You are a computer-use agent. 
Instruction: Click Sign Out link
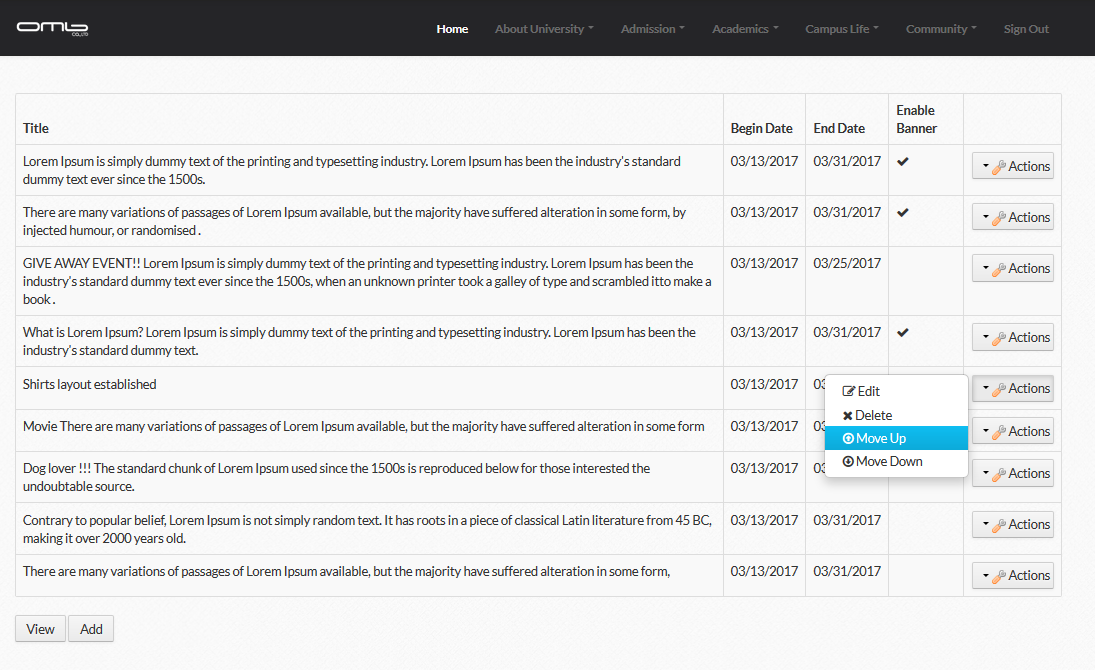[x=1026, y=29]
